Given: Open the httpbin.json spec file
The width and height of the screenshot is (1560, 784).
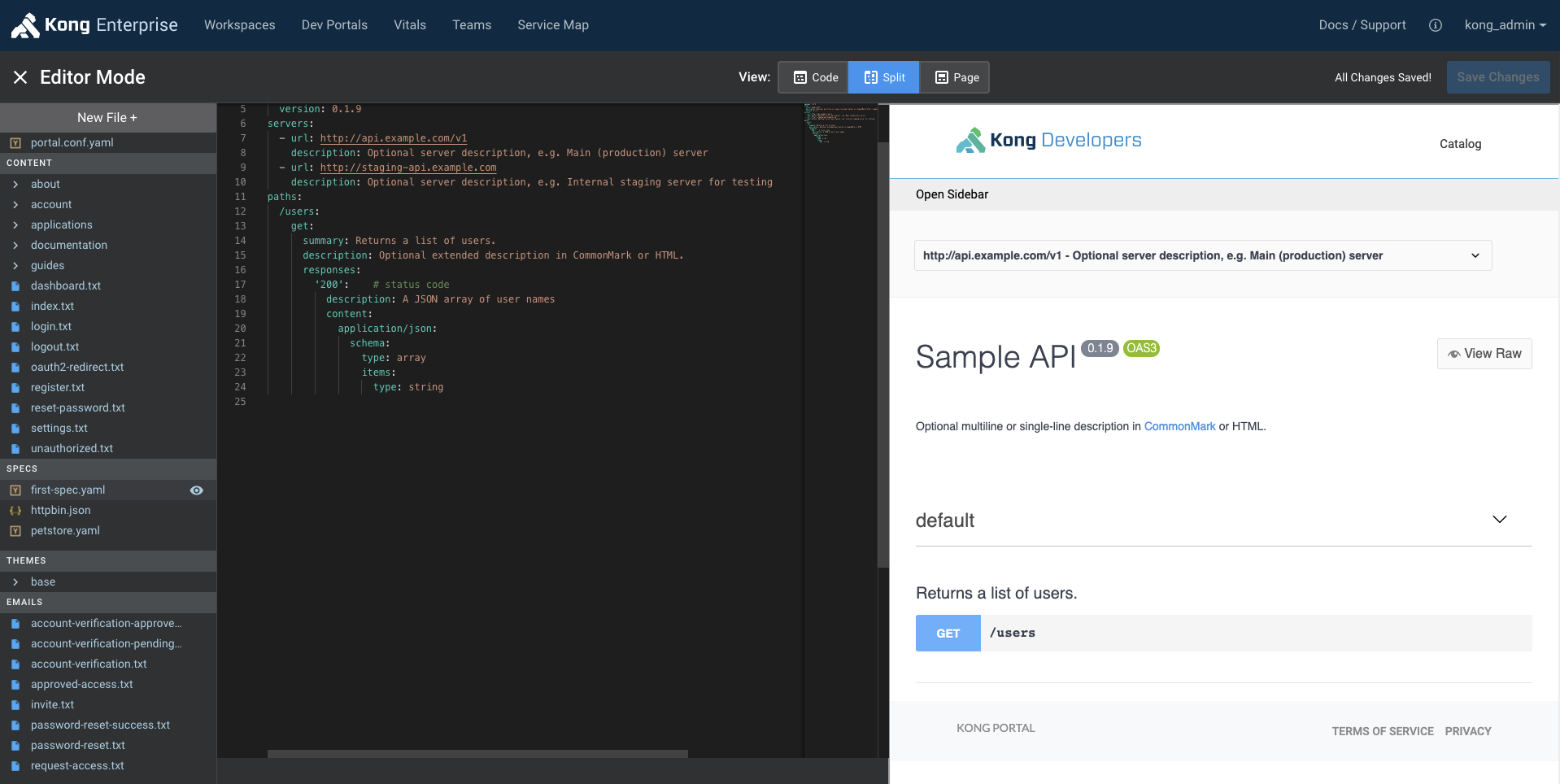Looking at the screenshot, I should point(60,510).
